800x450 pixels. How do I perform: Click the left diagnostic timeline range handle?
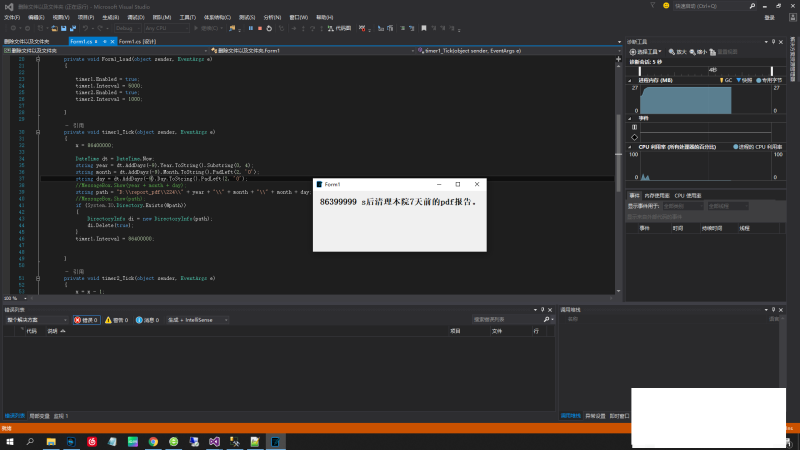[x=640, y=71]
